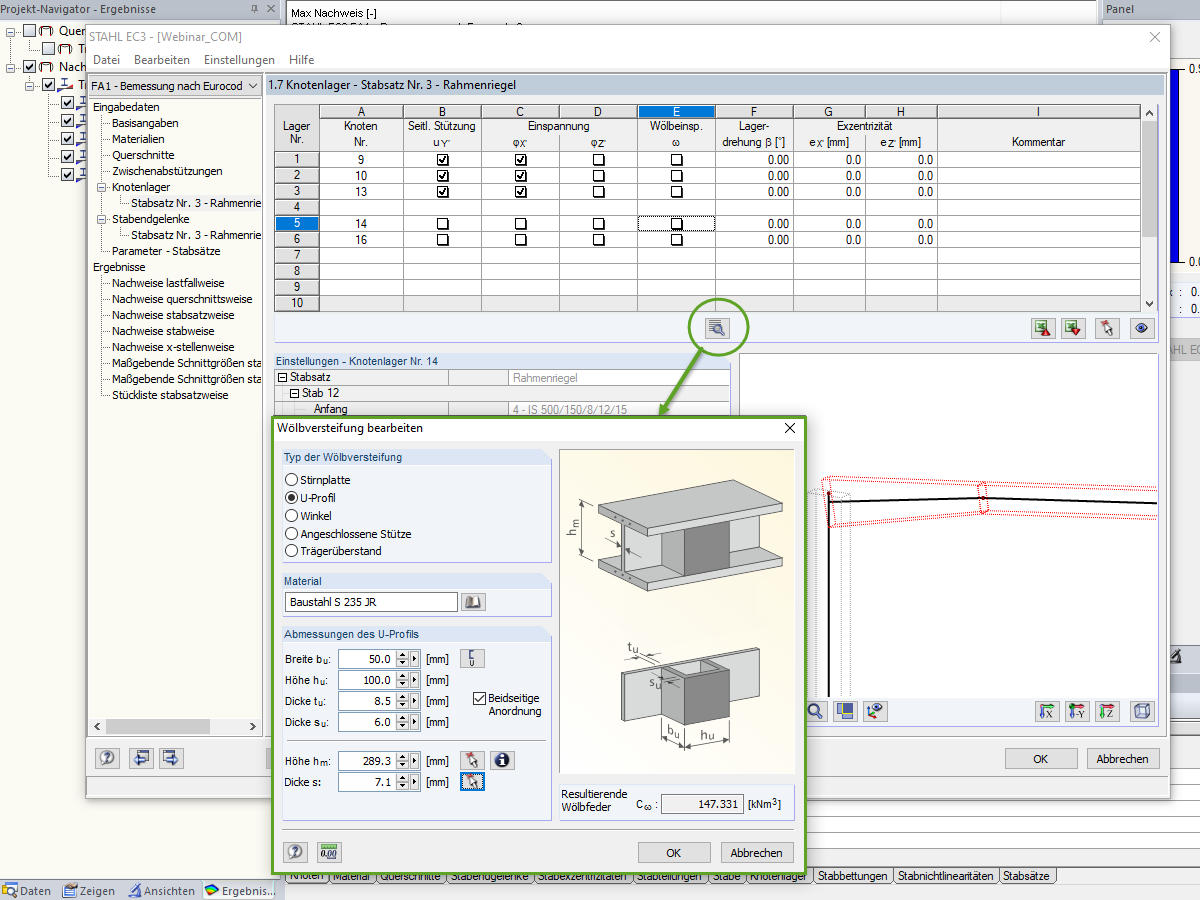Click Dicke su value field
1200x900 pixels.
[x=367, y=722]
